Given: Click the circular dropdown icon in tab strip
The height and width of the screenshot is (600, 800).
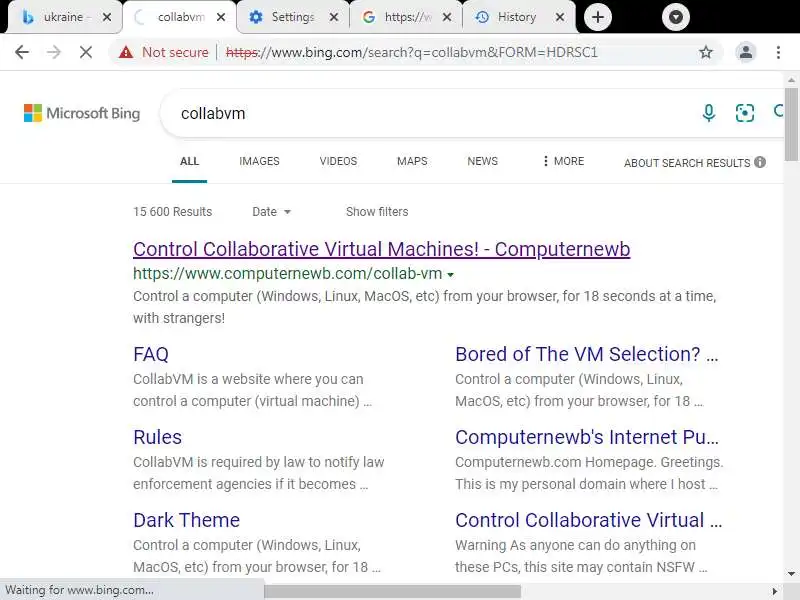Looking at the screenshot, I should [676, 17].
